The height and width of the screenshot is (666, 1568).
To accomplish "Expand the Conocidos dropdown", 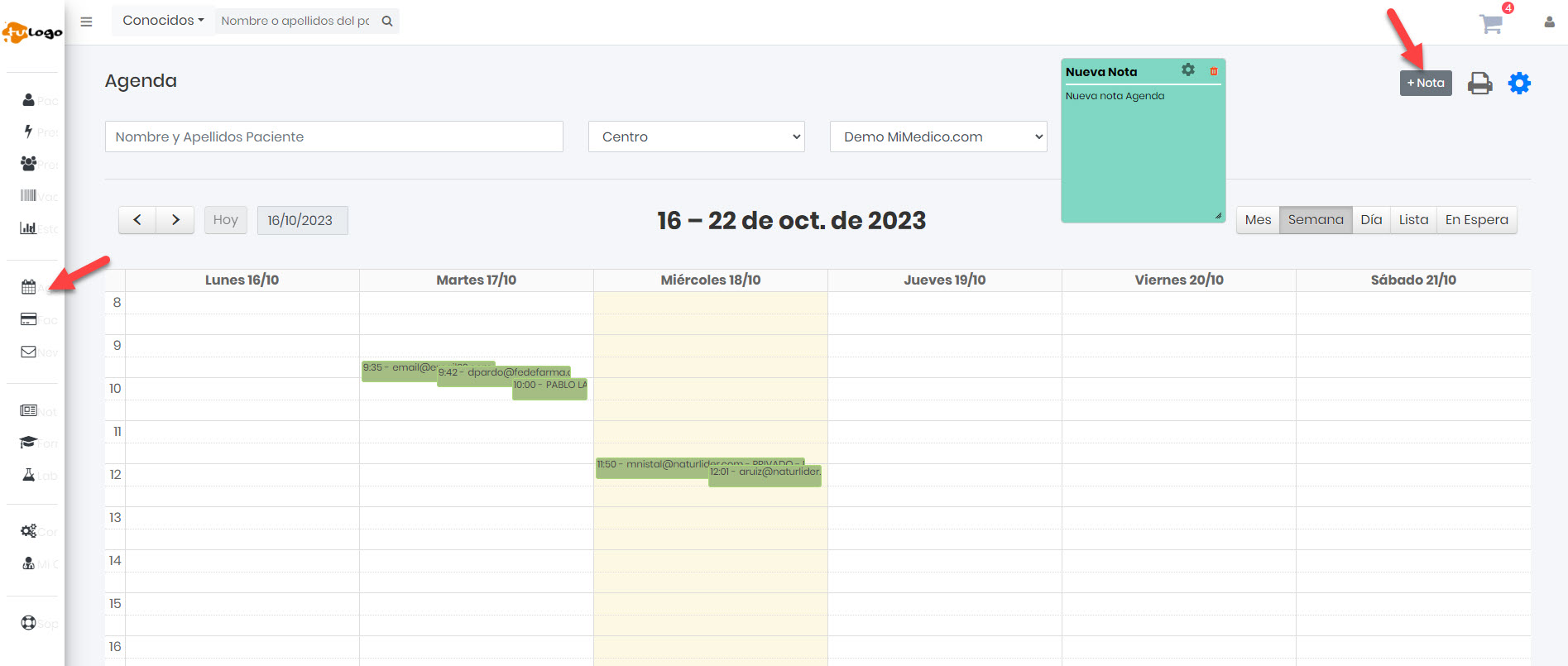I will point(163,21).
